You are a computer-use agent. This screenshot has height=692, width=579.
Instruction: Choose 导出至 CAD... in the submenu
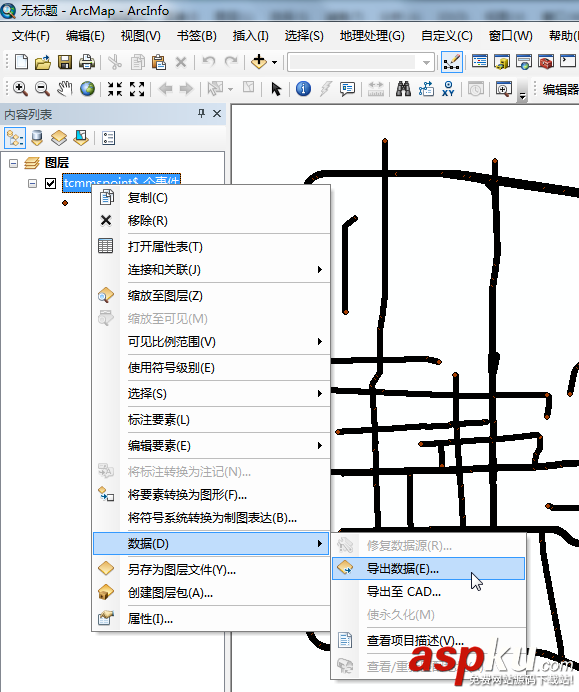[429, 592]
